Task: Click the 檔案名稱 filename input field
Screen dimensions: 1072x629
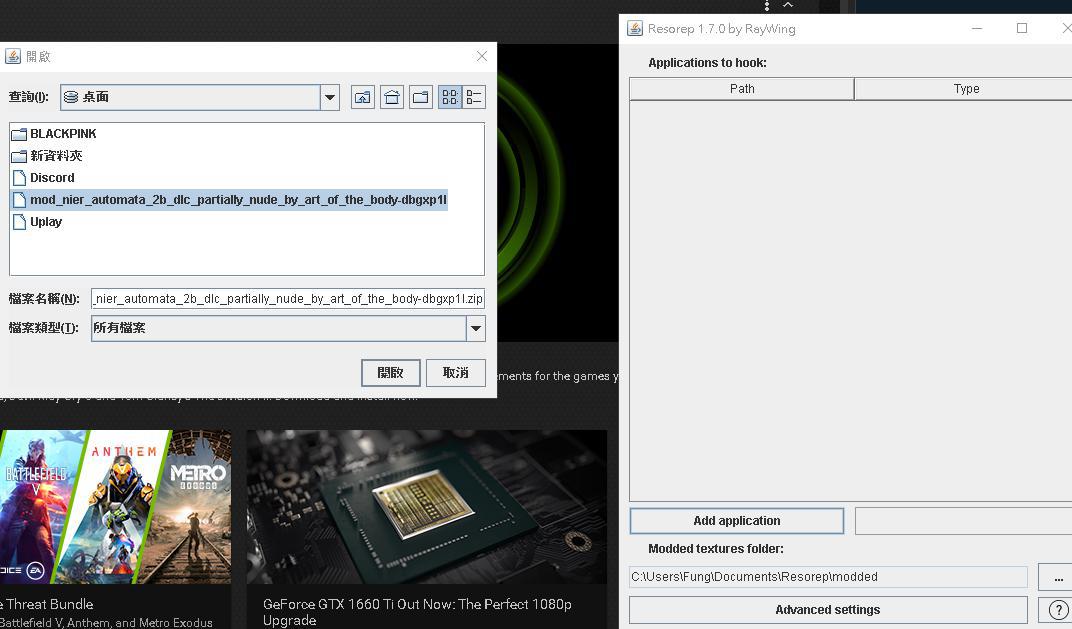Action: (287, 298)
